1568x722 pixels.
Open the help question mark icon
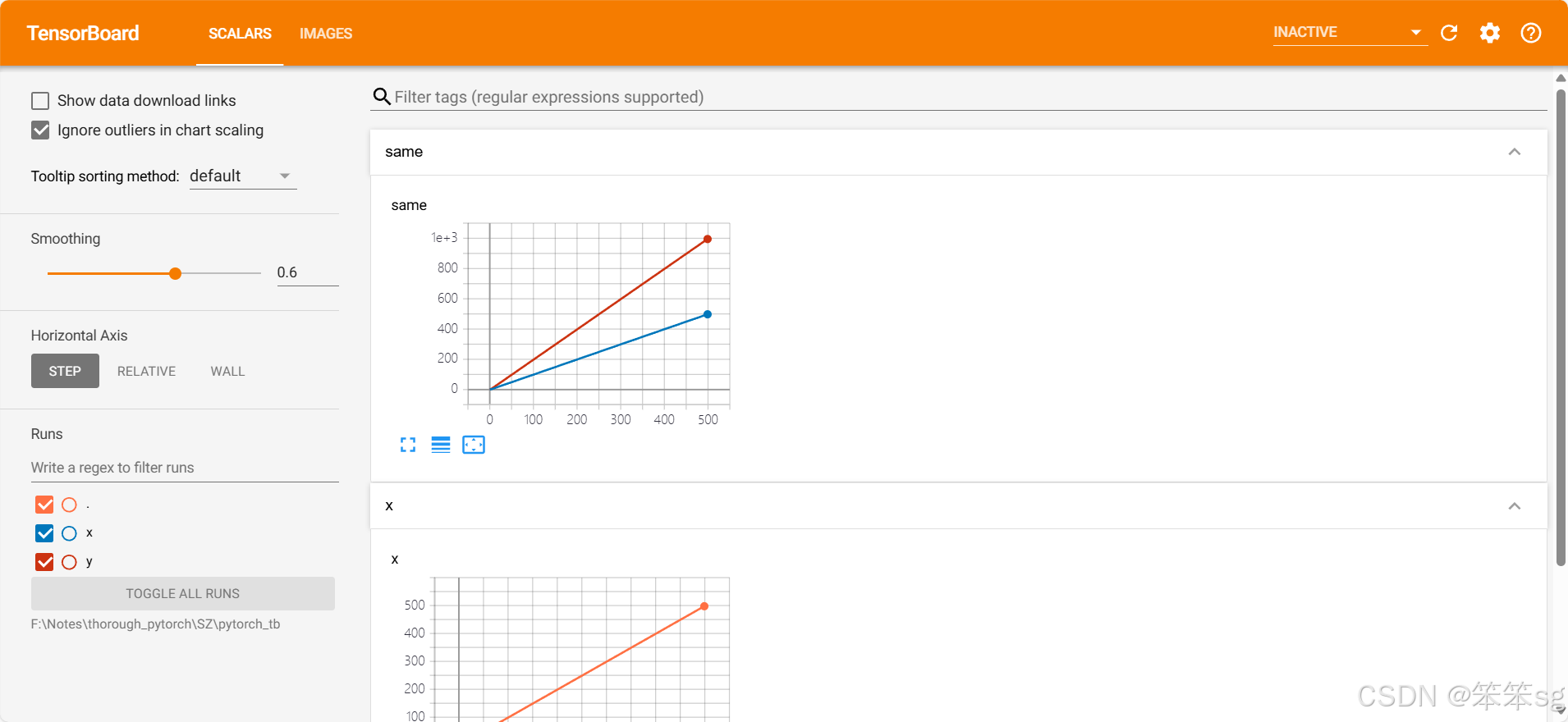(x=1531, y=33)
